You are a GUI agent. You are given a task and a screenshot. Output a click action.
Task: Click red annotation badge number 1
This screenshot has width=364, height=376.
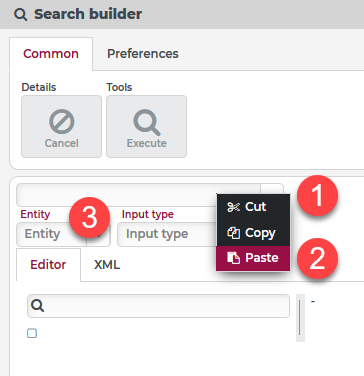317,195
